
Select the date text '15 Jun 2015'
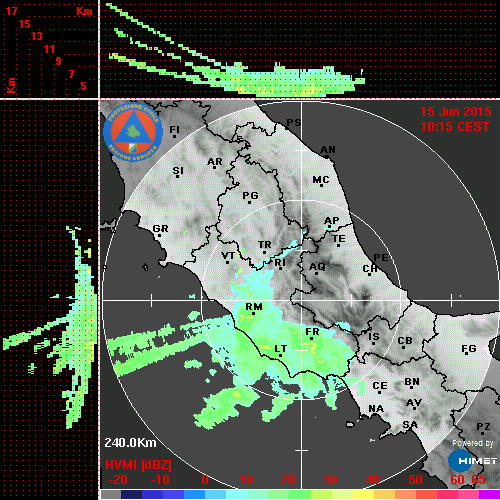tap(456, 112)
